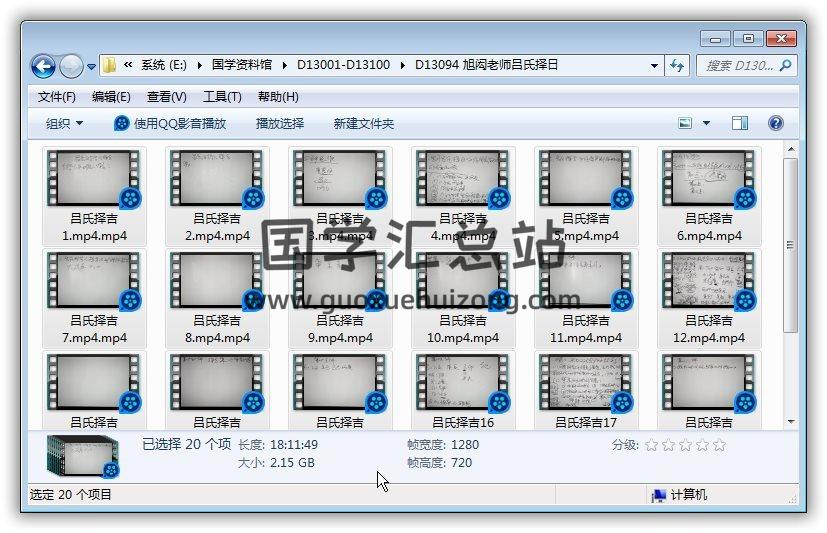This screenshot has width=827, height=533.
Task: Rate selection with the first star
Action: (651, 445)
